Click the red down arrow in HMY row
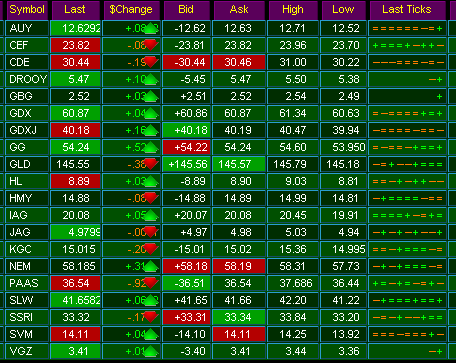This screenshot has height=363, width=456. 151,198
